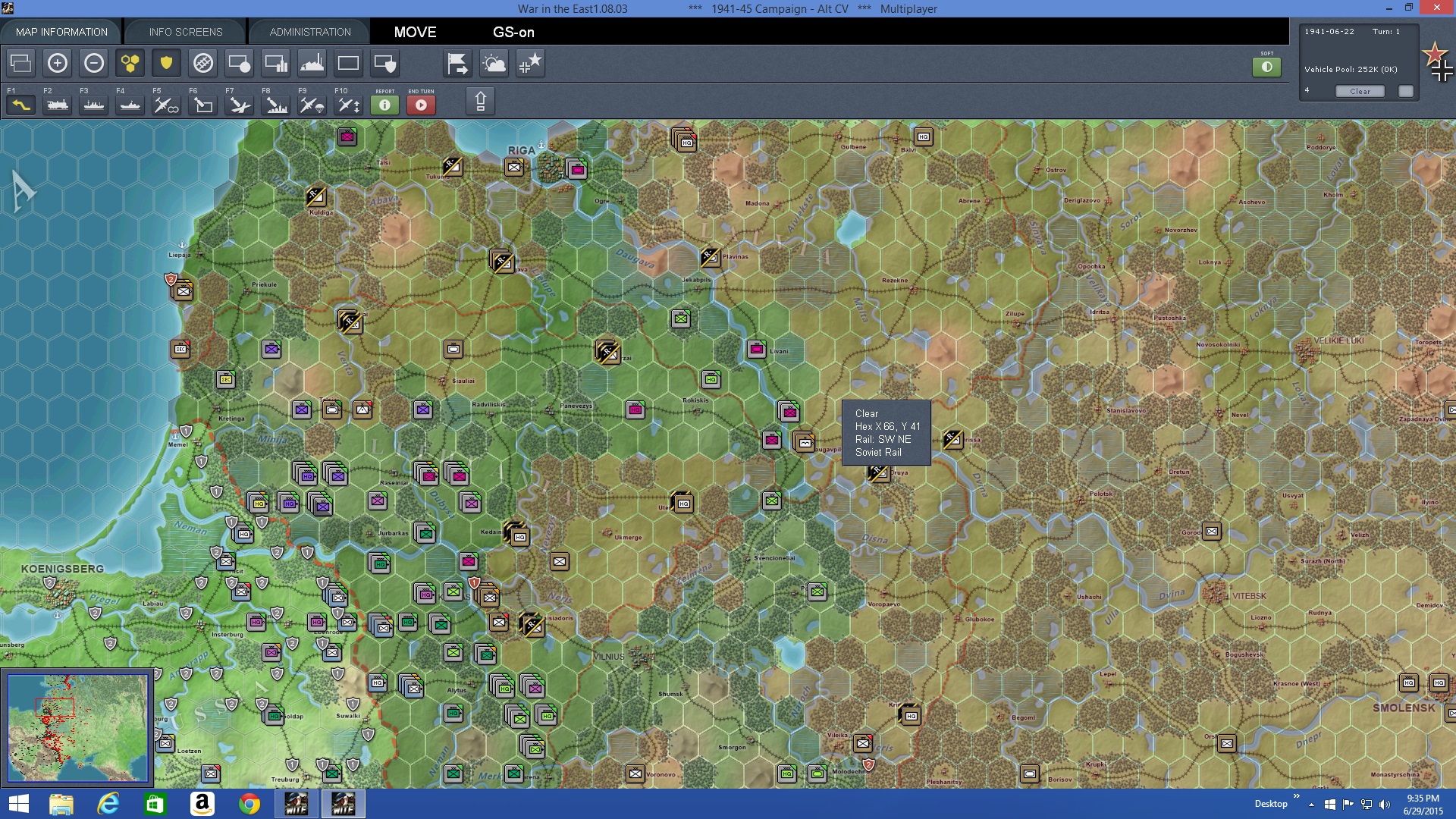
Task: Click the MOVE mode label
Action: (415, 32)
